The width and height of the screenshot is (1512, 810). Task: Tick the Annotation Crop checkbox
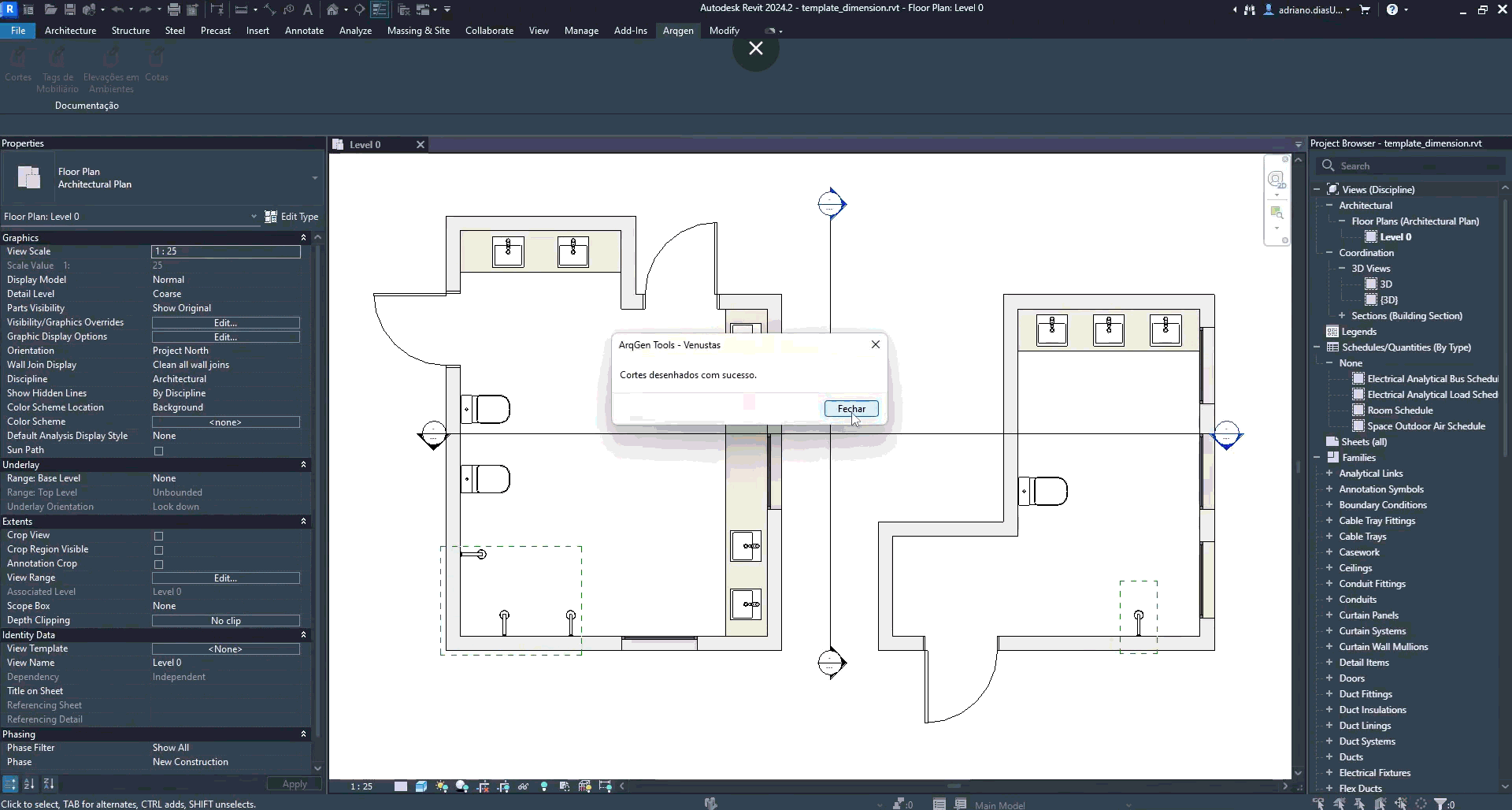(158, 564)
